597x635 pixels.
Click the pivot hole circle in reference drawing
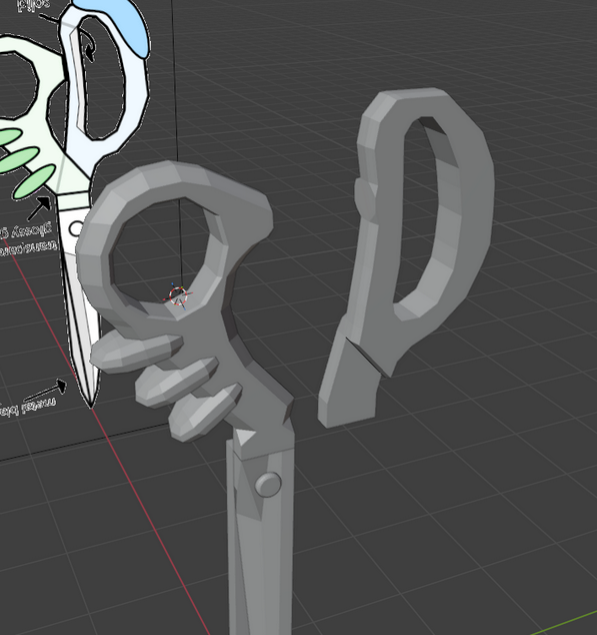pyautogui.click(x=75, y=229)
